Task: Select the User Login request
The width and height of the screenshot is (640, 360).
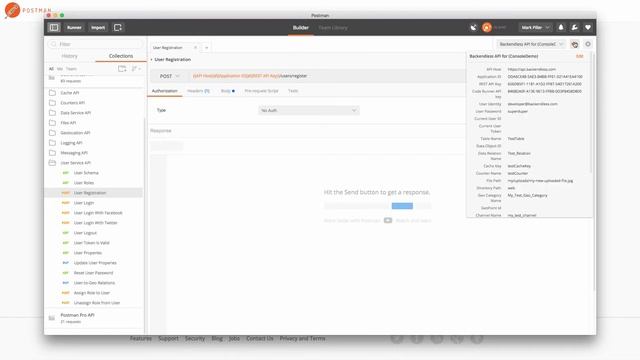Action: tap(84, 203)
